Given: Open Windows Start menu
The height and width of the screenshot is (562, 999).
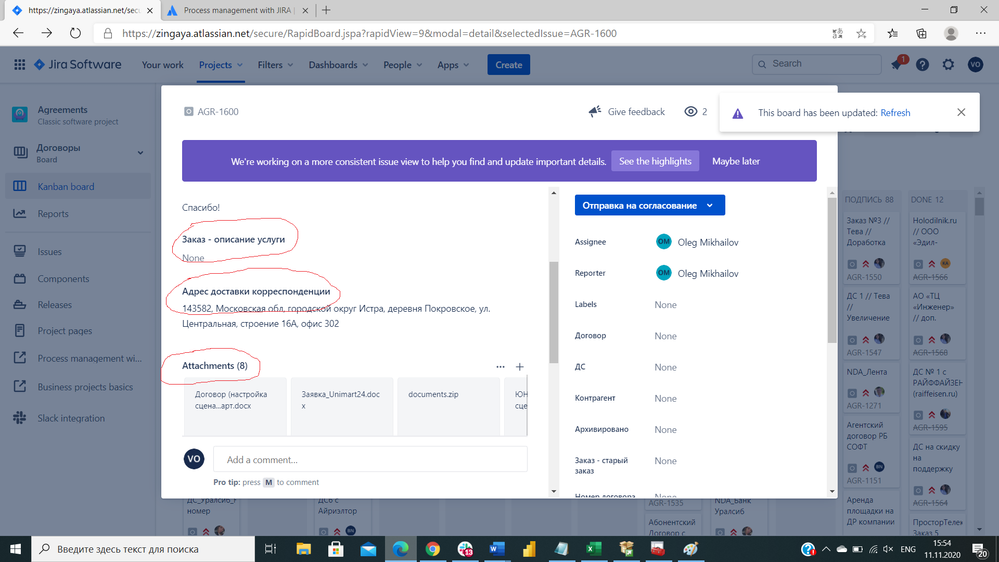Looking at the screenshot, I should coord(15,549).
